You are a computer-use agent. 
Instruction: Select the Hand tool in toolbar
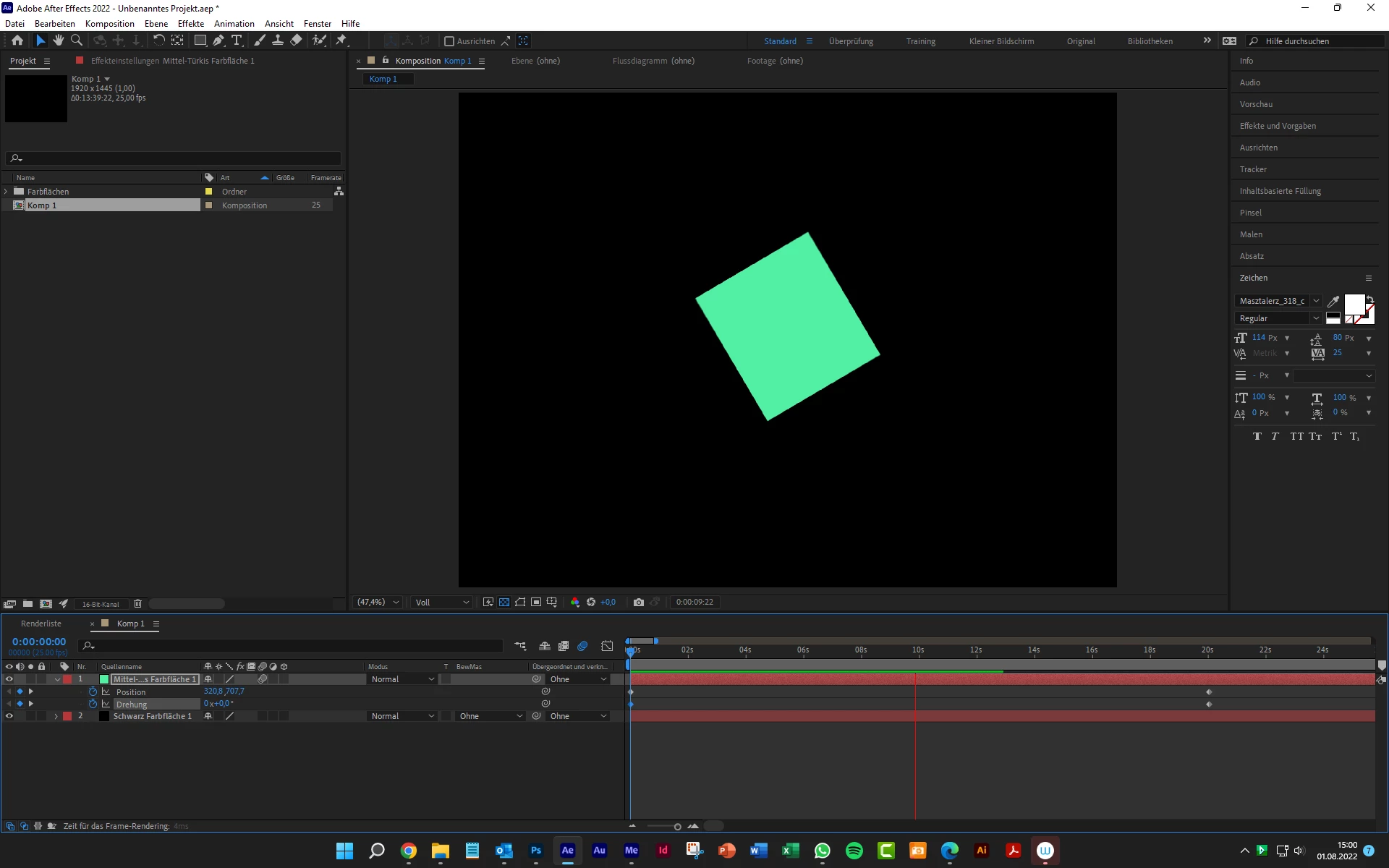tap(59, 41)
